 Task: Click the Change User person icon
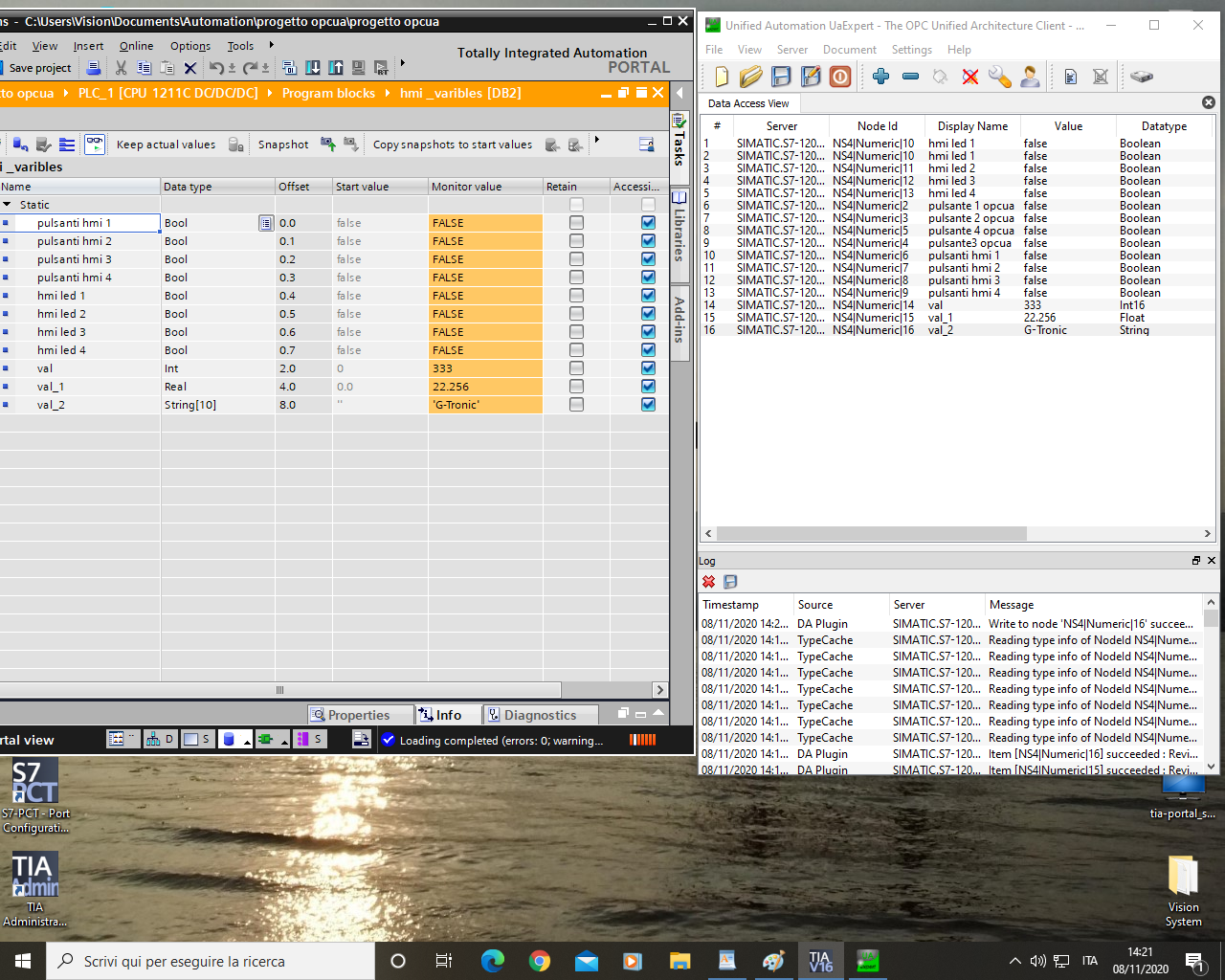pos(1030,77)
